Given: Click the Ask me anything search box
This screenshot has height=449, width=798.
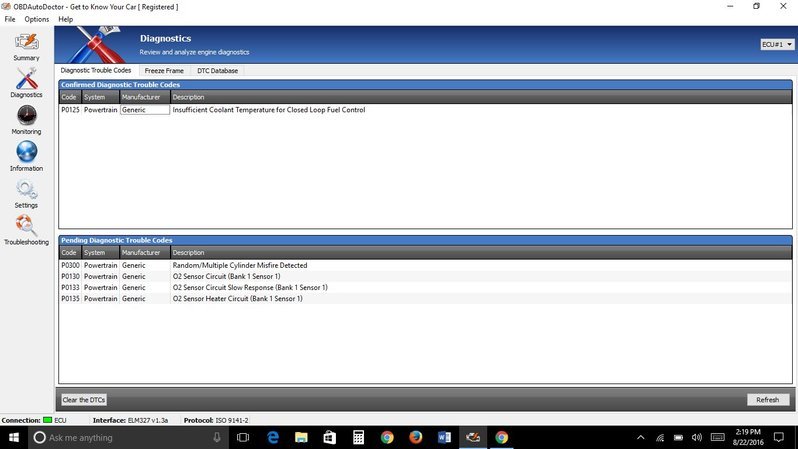Looking at the screenshot, I should click(127, 437).
